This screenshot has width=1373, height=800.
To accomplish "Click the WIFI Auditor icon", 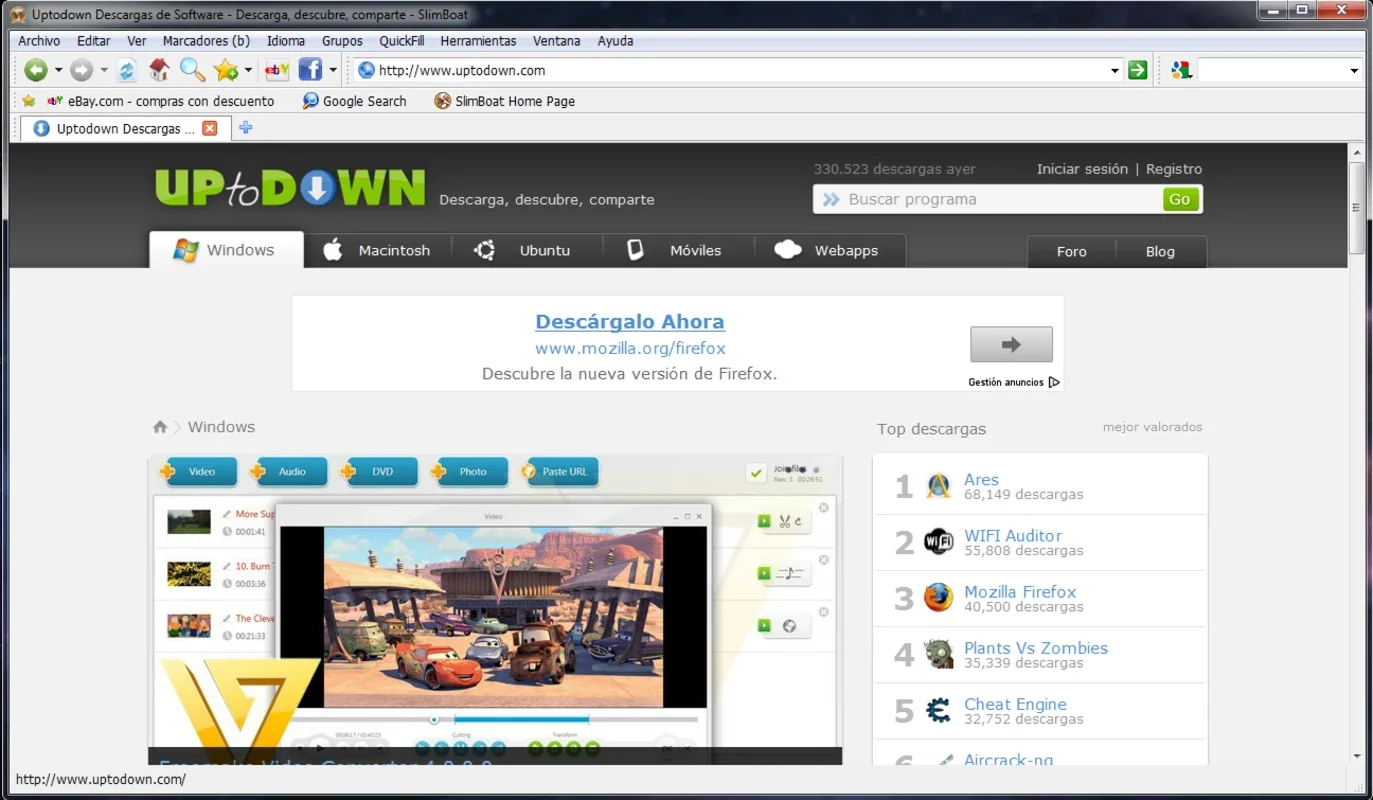I will (938, 542).
